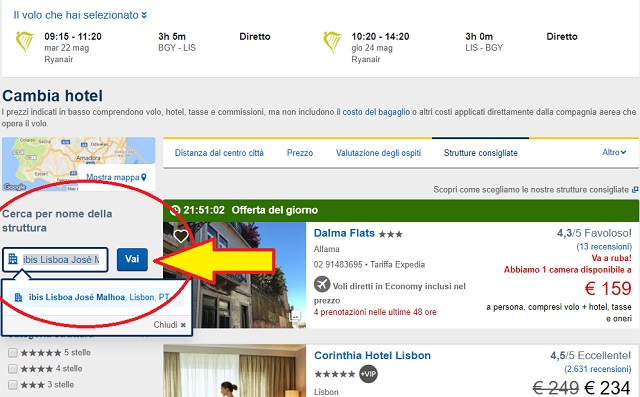Open the 'Dalma Flats' hotel title link
640x397 pixels.
[344, 233]
